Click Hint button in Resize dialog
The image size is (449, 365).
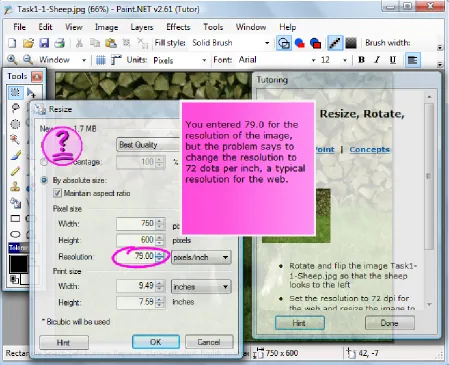click(x=64, y=342)
